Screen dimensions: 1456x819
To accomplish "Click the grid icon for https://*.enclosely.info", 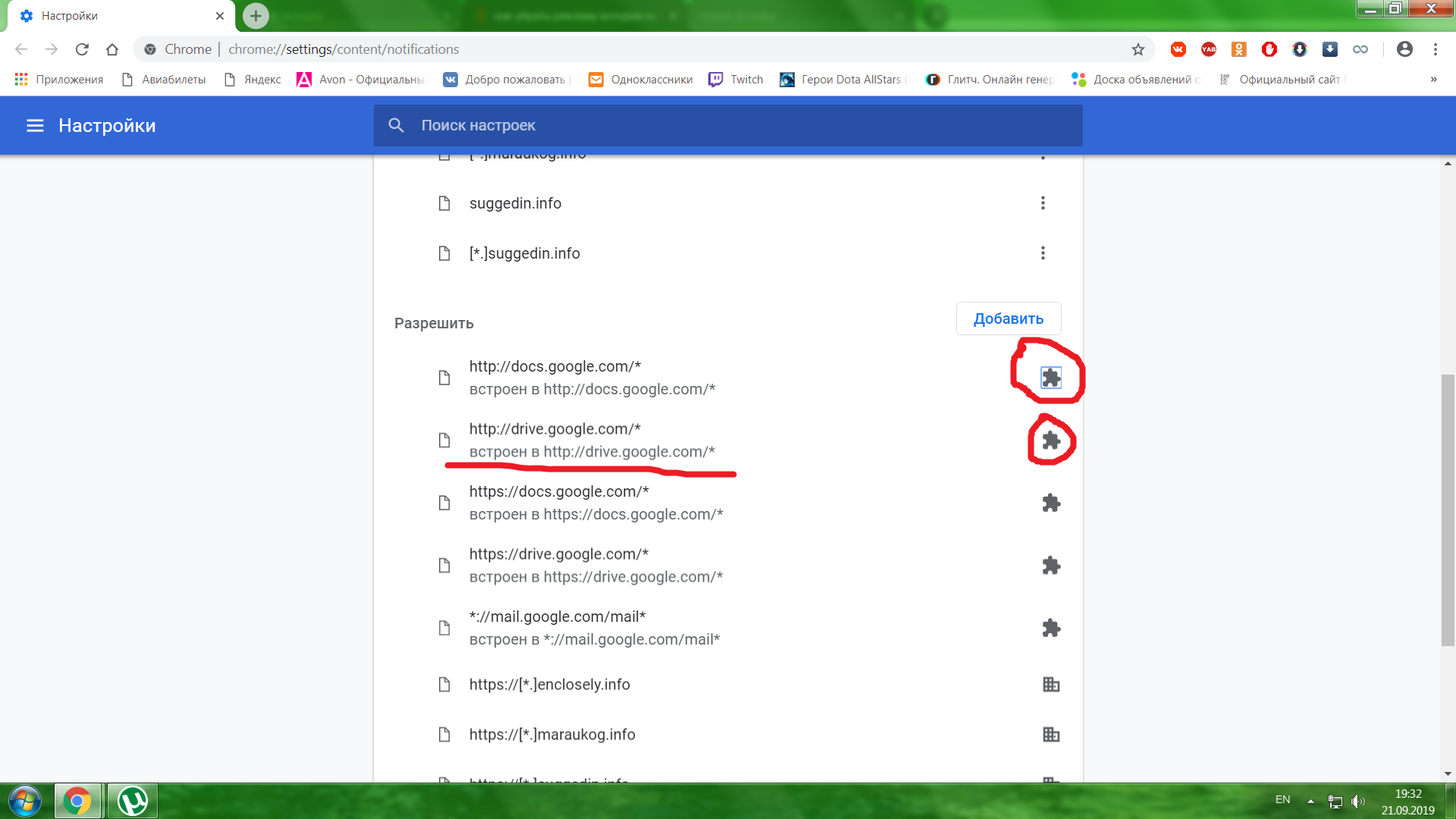I will click(x=1050, y=684).
